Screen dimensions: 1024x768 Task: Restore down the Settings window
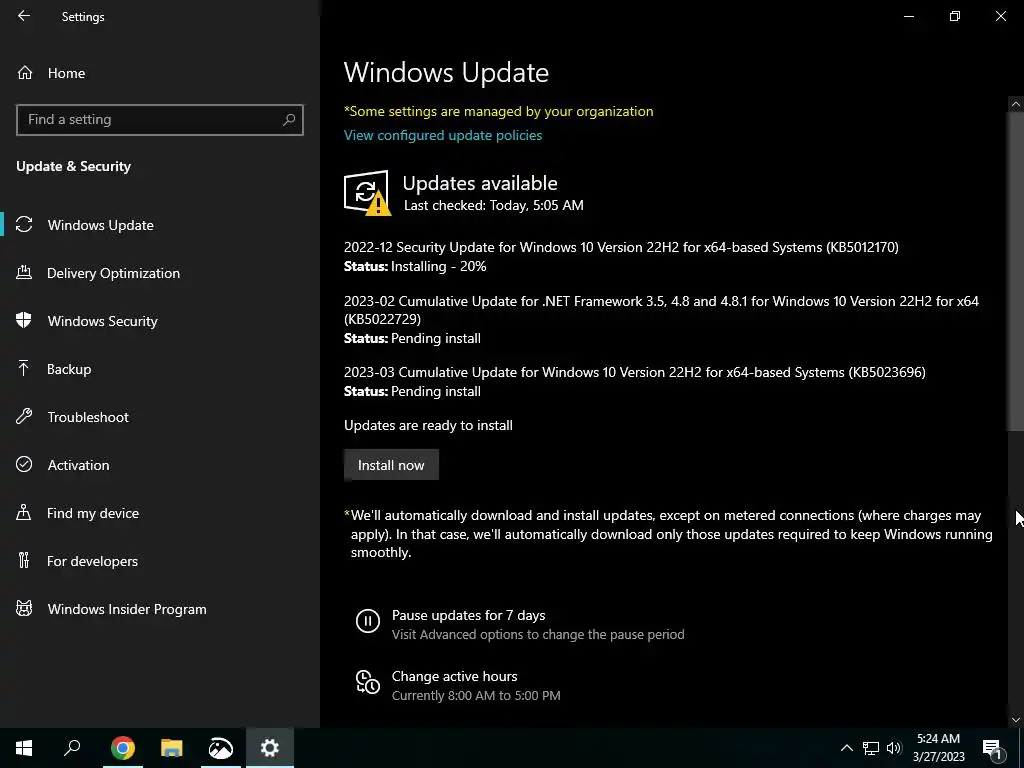[955, 16]
